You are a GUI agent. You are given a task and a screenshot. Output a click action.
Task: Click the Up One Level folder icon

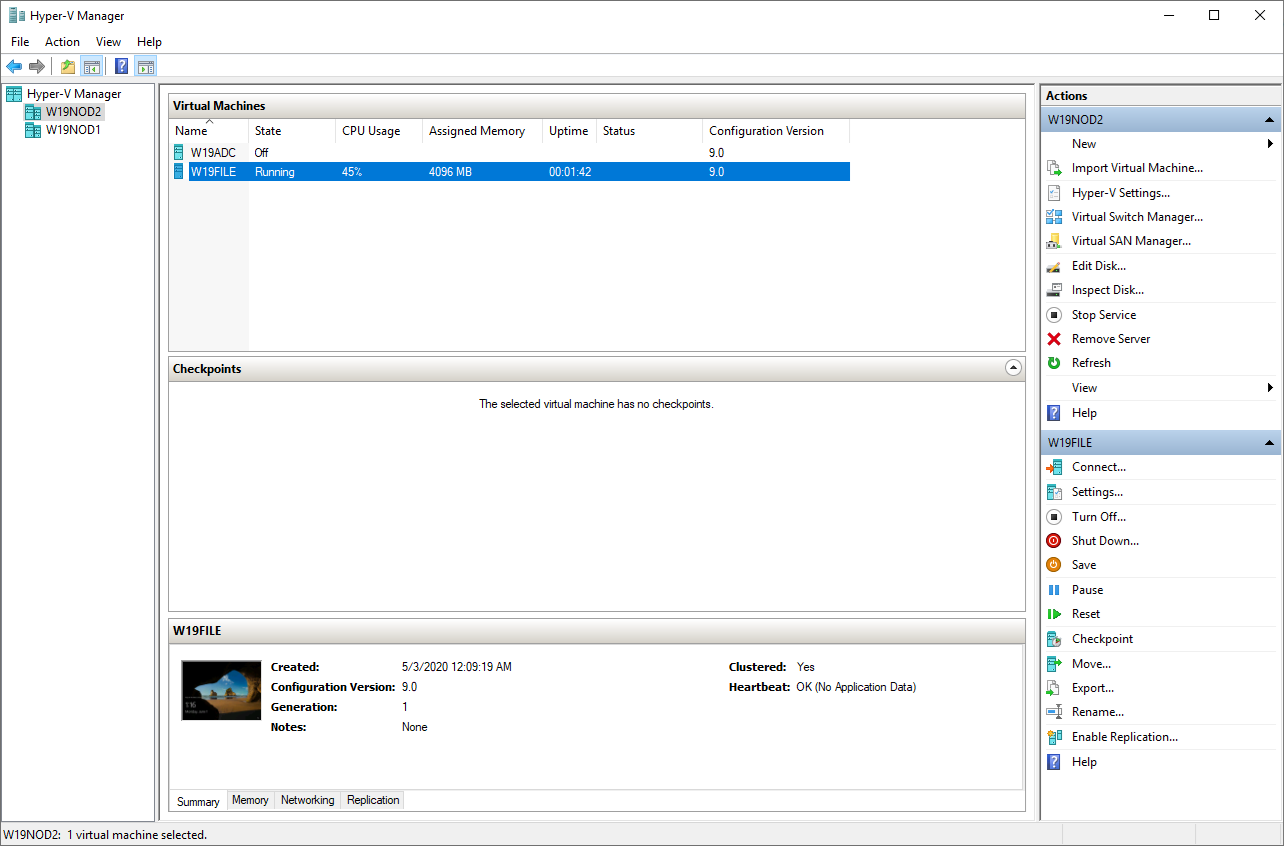67,67
